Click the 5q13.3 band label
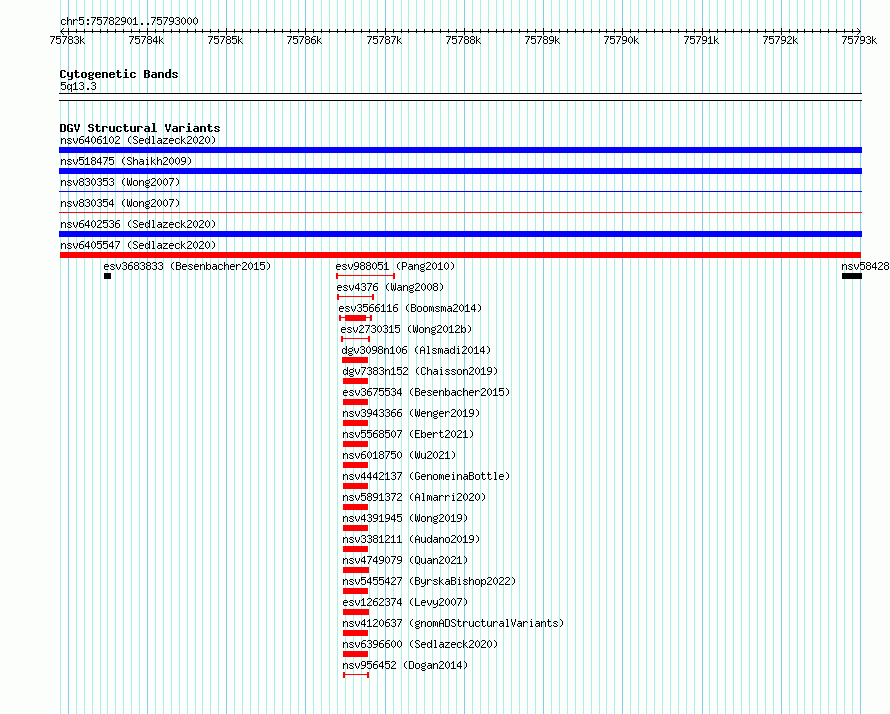The image size is (890, 714). [78, 86]
